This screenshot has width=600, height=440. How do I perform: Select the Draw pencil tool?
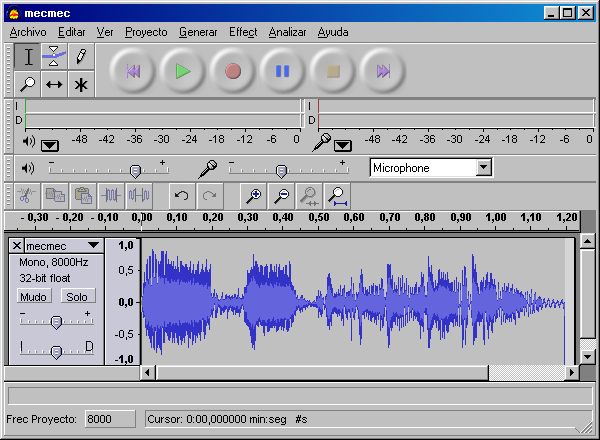coord(81,57)
